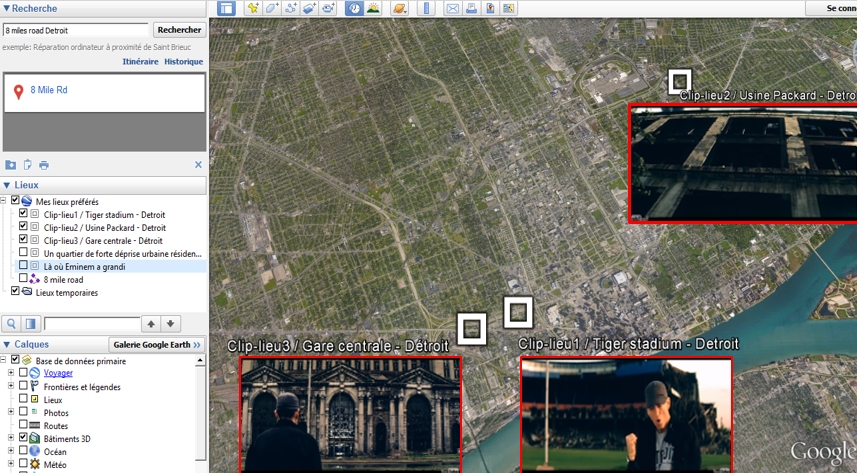Screen dimensions: 857x473
Task: Toggle Lieux temporaires checkbox
Action: 15,291
